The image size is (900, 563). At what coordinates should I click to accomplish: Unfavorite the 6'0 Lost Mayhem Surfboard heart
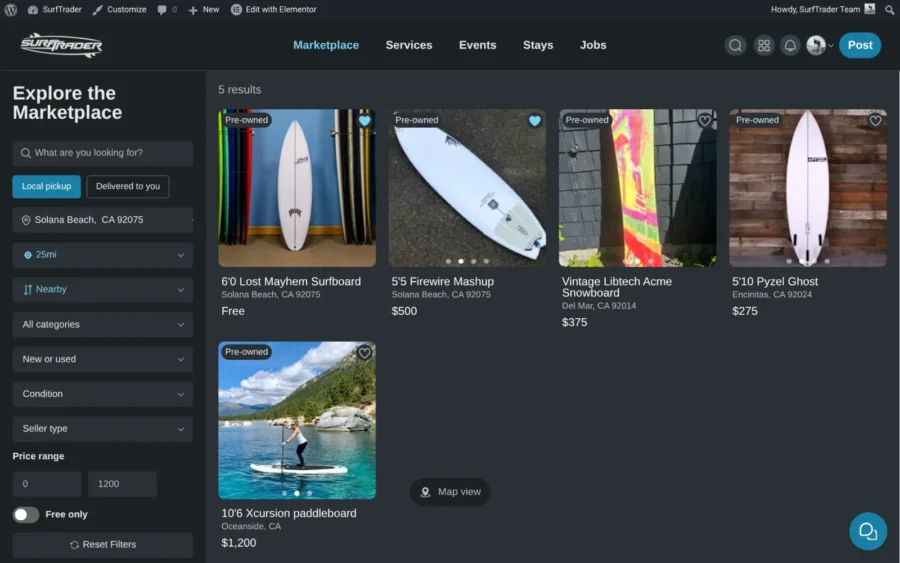364,121
